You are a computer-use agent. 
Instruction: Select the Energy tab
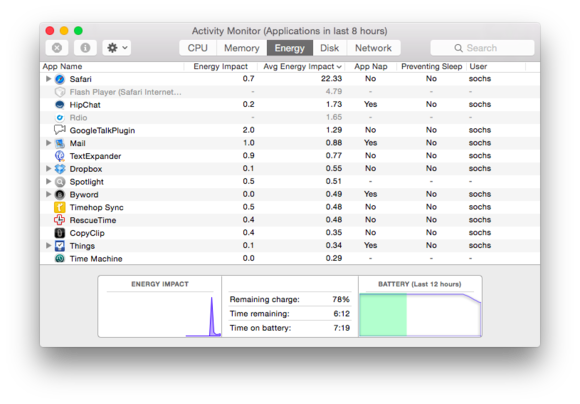click(x=290, y=48)
